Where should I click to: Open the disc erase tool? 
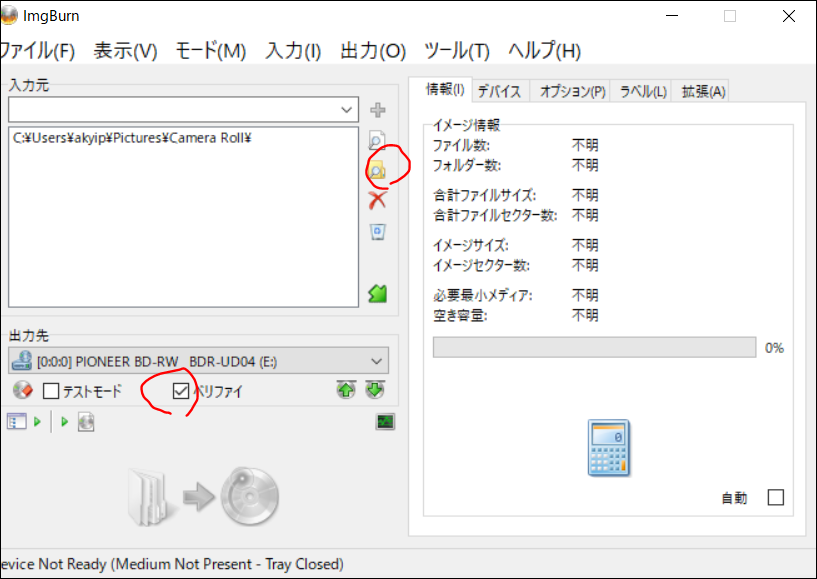(21, 390)
